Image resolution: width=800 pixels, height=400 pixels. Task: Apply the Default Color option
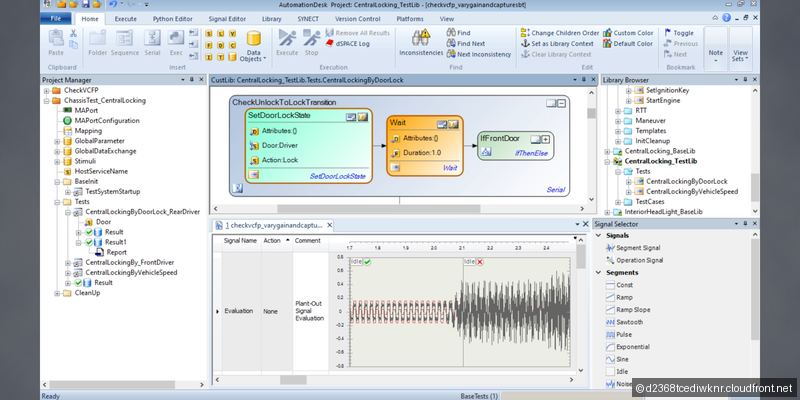(x=628, y=44)
